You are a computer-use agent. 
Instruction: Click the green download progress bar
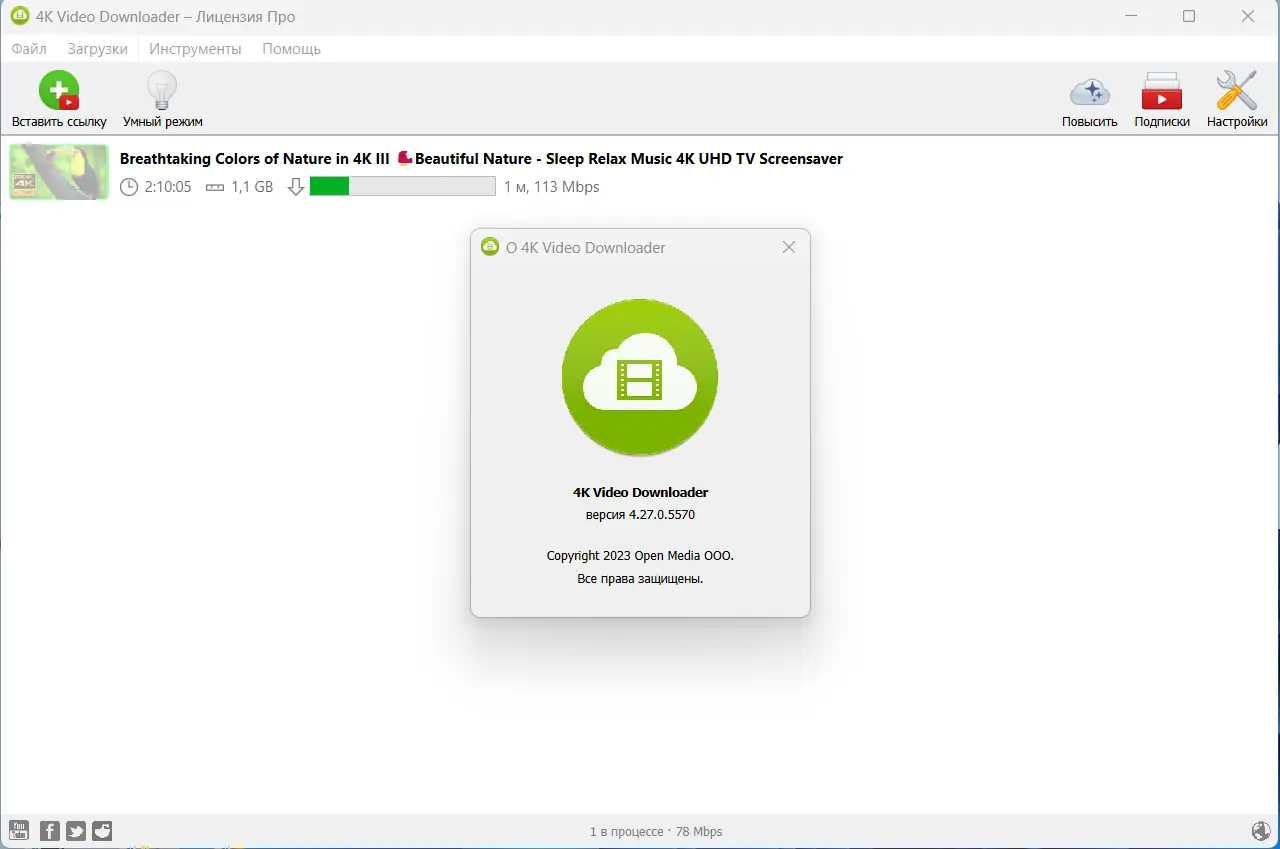402,186
